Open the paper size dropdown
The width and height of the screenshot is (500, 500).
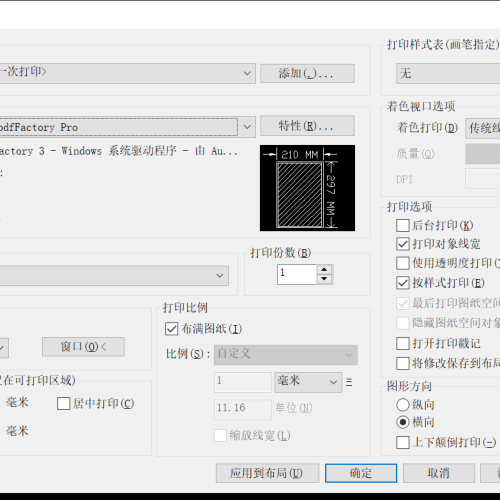pos(114,276)
